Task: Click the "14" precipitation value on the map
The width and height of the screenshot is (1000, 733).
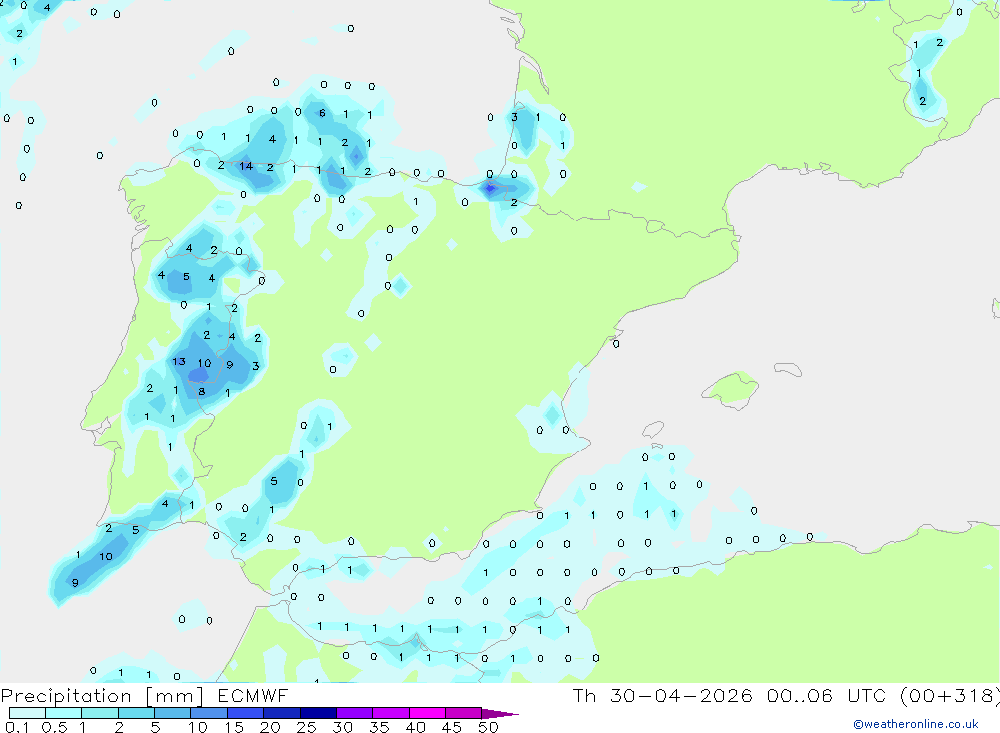Action: (x=246, y=167)
